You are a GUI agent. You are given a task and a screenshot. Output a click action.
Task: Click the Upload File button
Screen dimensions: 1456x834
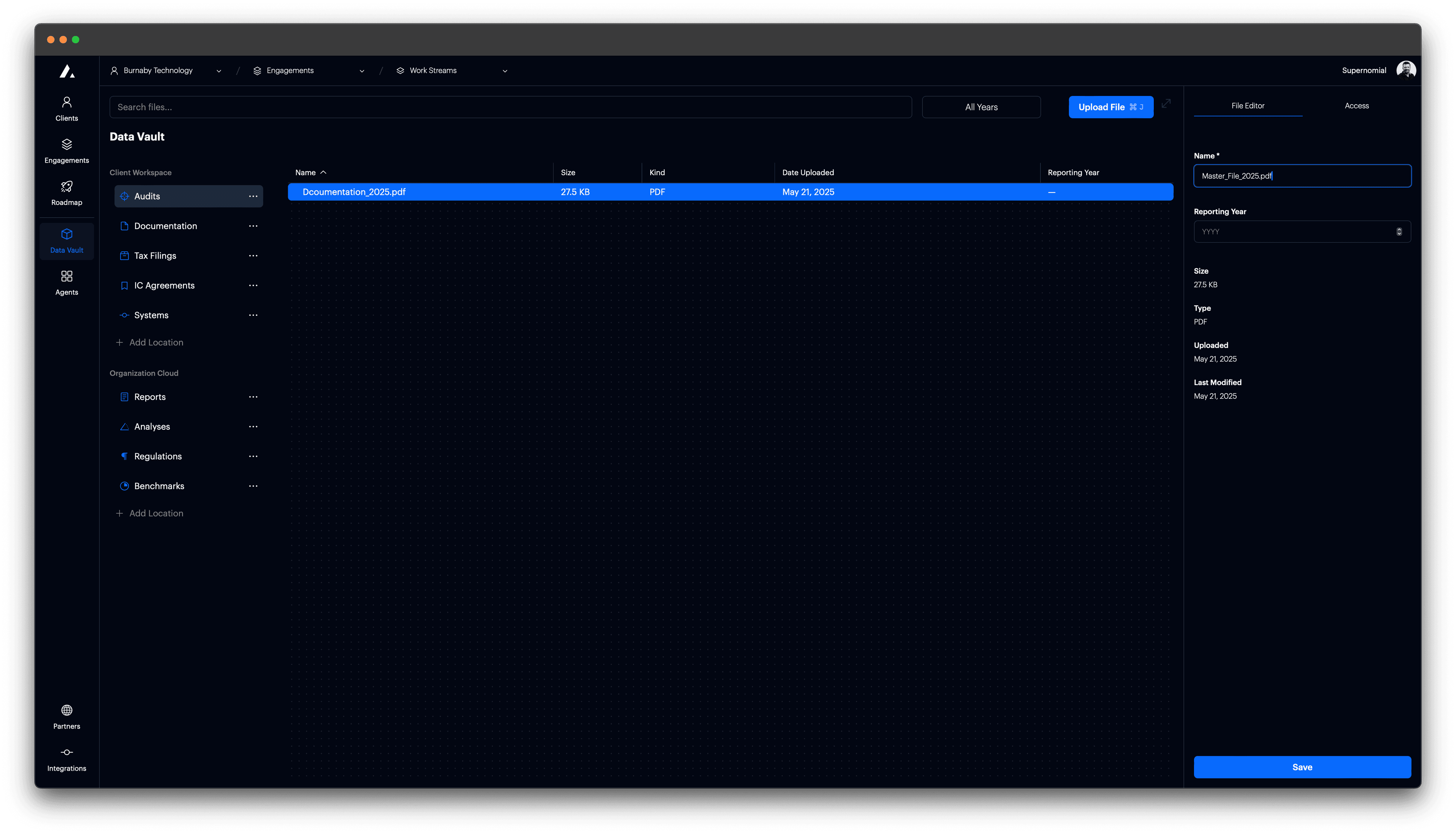pos(1111,107)
